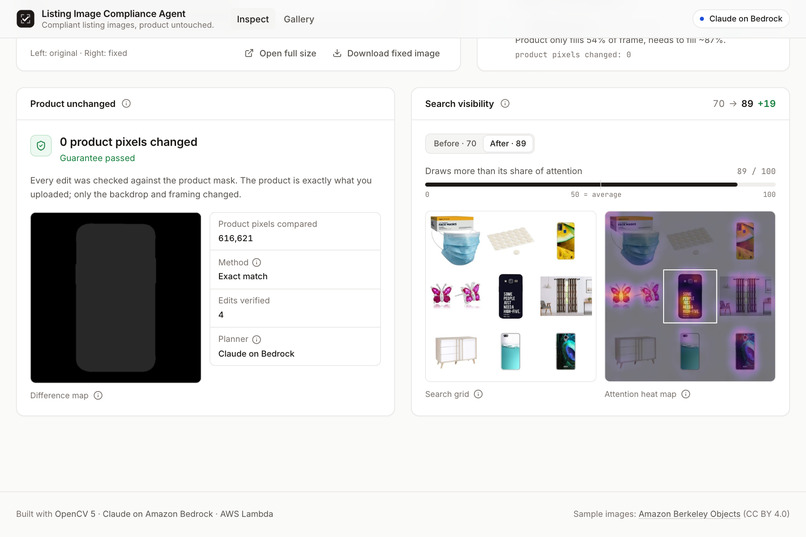Click the 89 / 100 score label
This screenshot has width=806, height=537.
(756, 171)
